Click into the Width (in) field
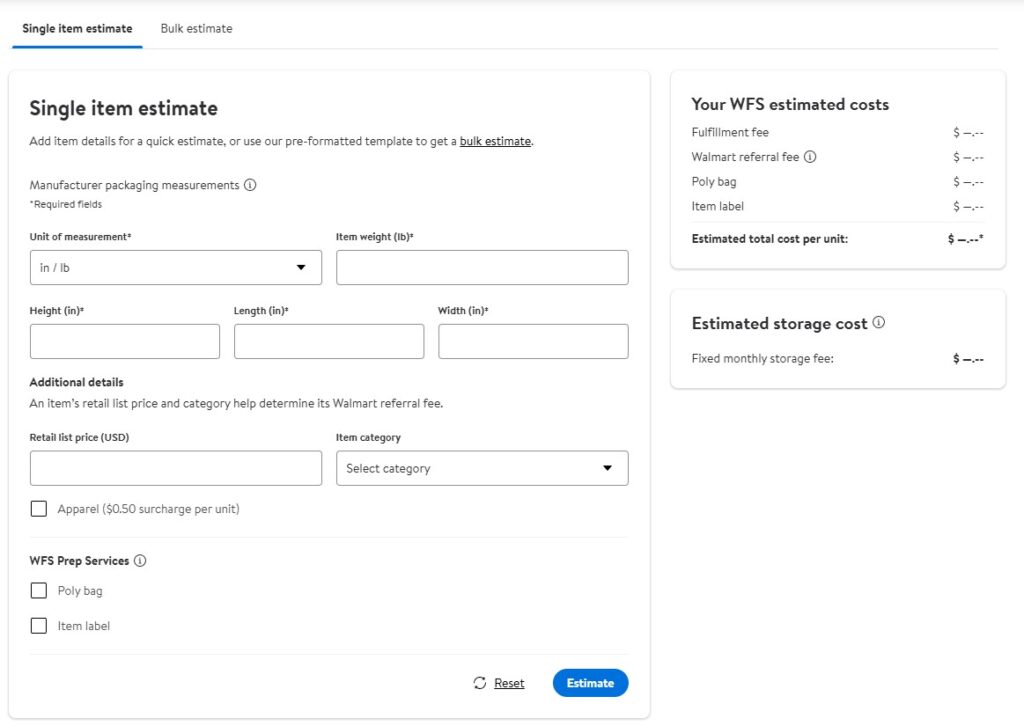Image resolution: width=1024 pixels, height=726 pixels. (x=533, y=341)
